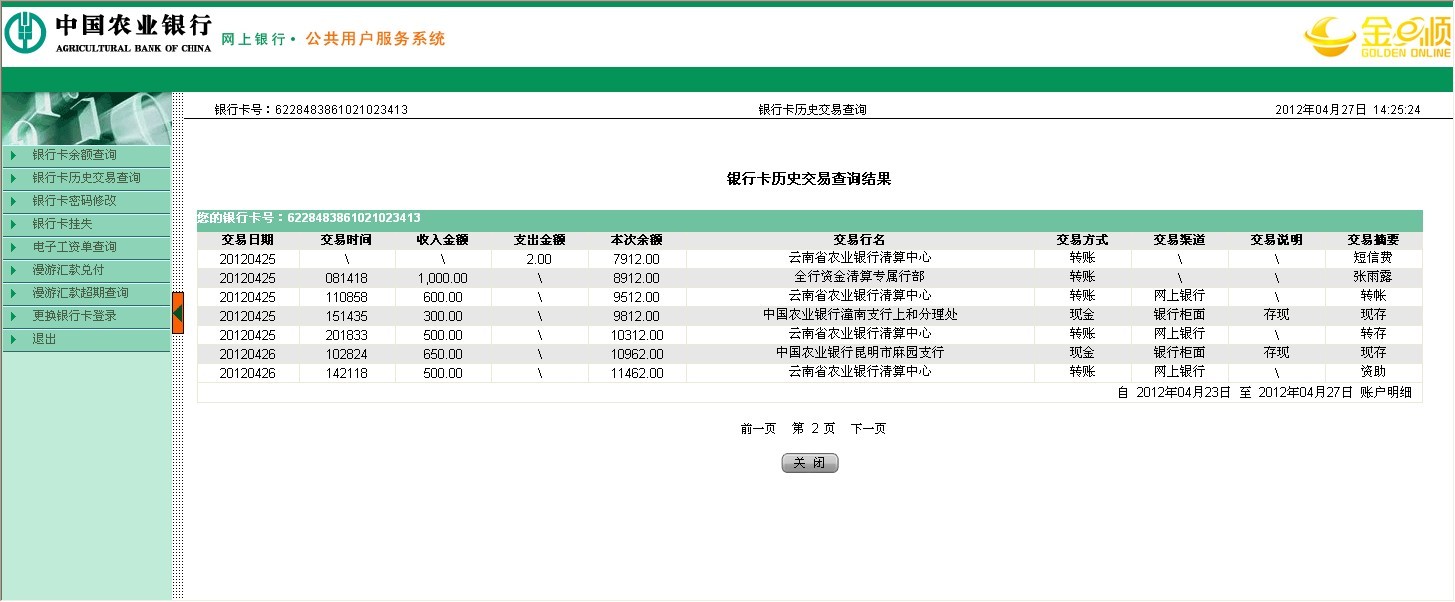1455x602 pixels.
Task: Choose 更换银行卡登录 in the sidebar
Action: click(x=74, y=316)
